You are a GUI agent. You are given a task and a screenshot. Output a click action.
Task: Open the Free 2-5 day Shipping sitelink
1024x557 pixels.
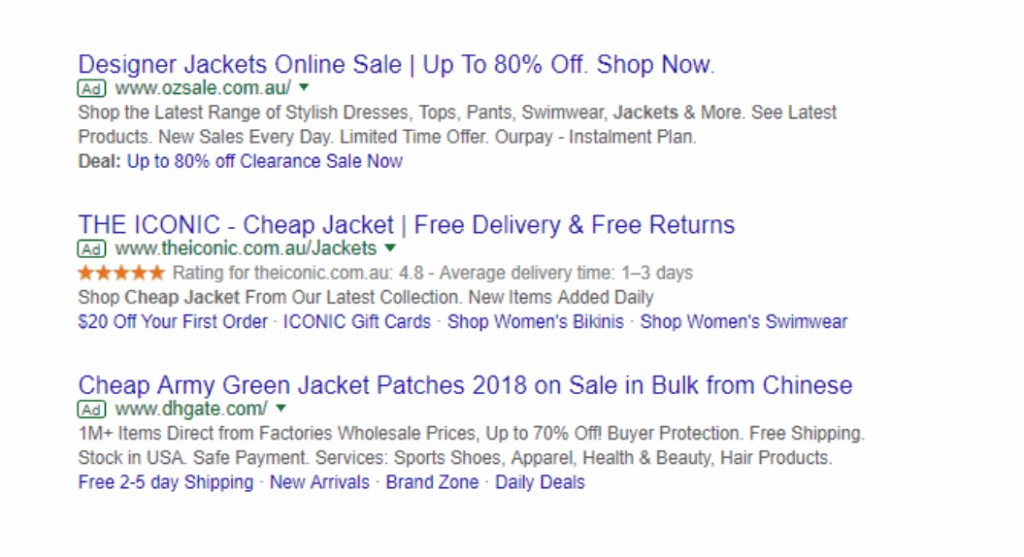coord(166,483)
